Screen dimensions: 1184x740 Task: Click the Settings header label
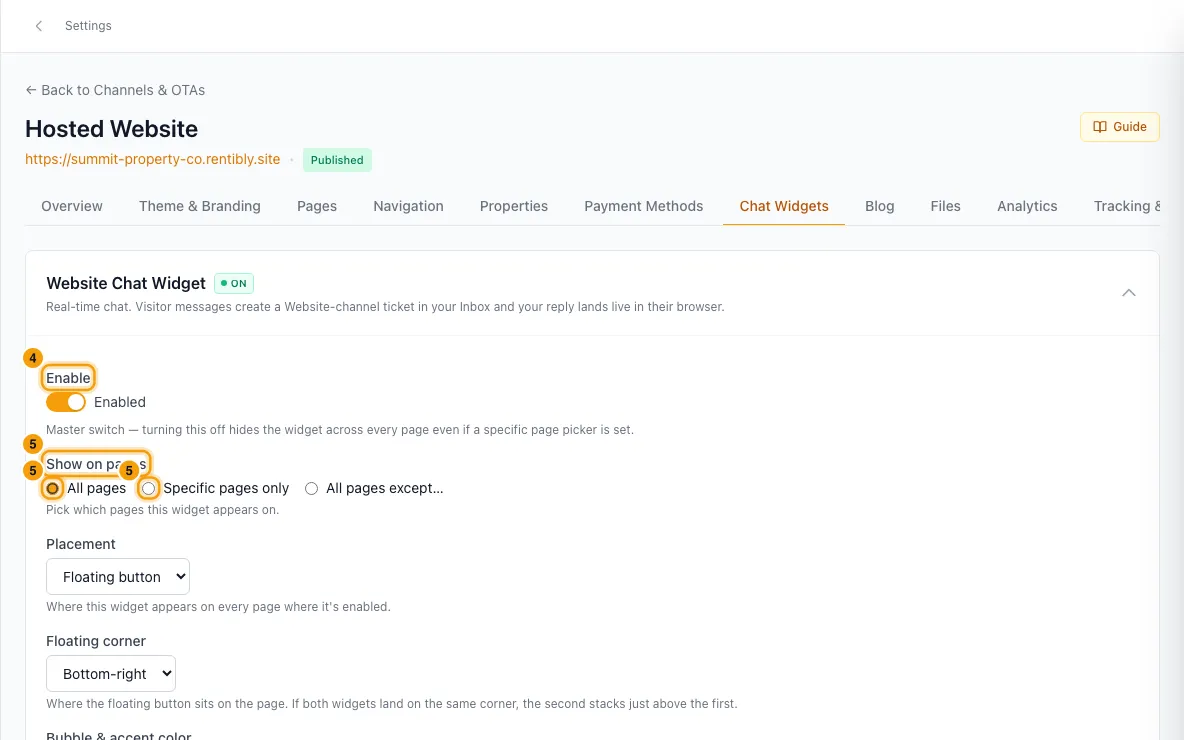click(88, 26)
